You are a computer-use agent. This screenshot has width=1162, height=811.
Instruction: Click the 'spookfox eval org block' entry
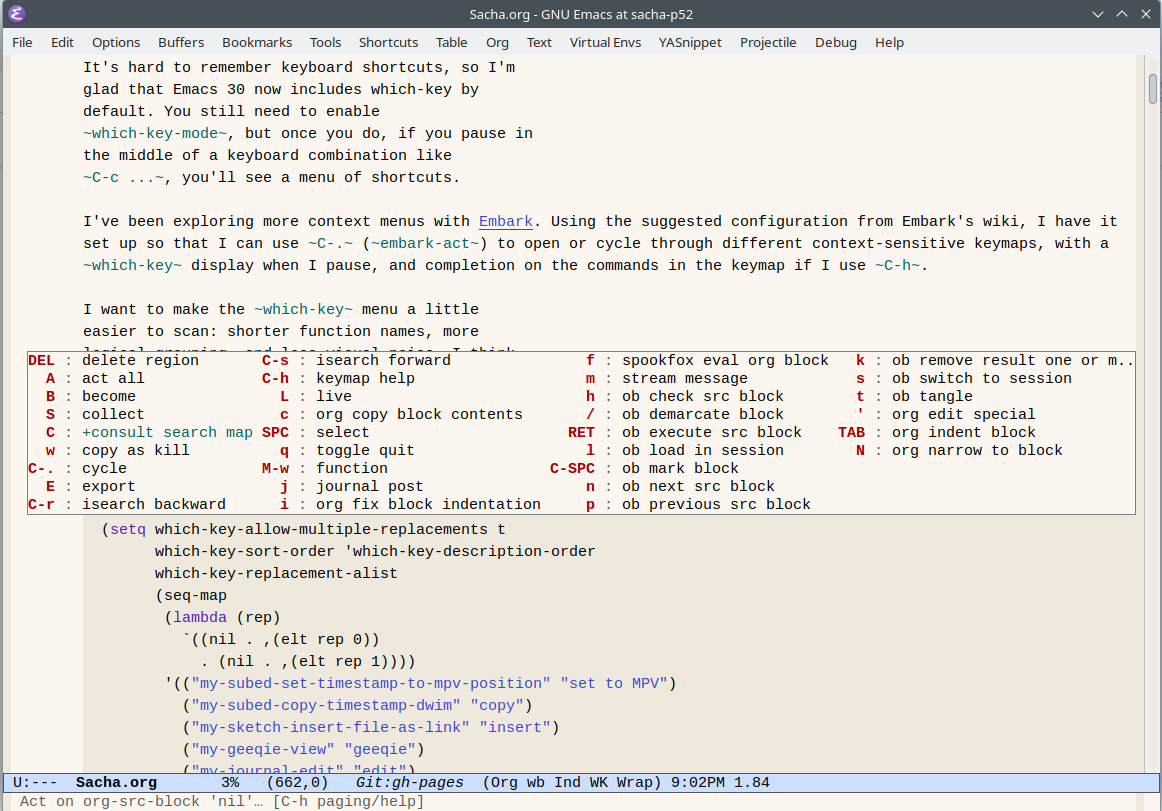[x=726, y=360]
